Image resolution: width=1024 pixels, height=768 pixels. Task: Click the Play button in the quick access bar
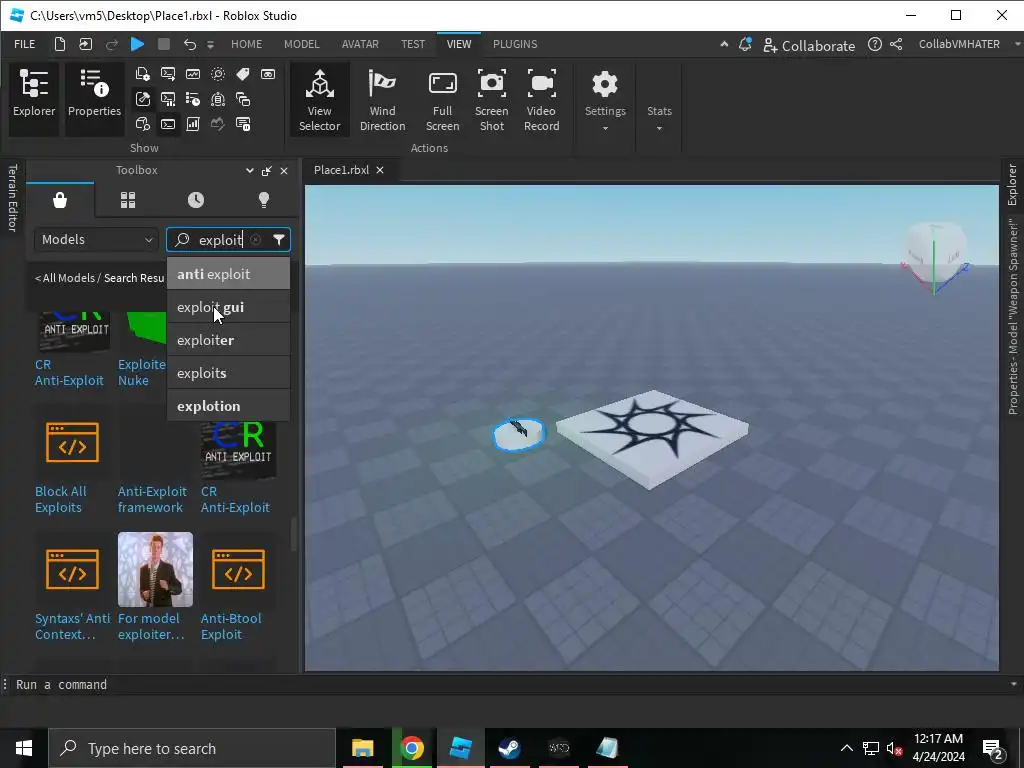coord(137,44)
